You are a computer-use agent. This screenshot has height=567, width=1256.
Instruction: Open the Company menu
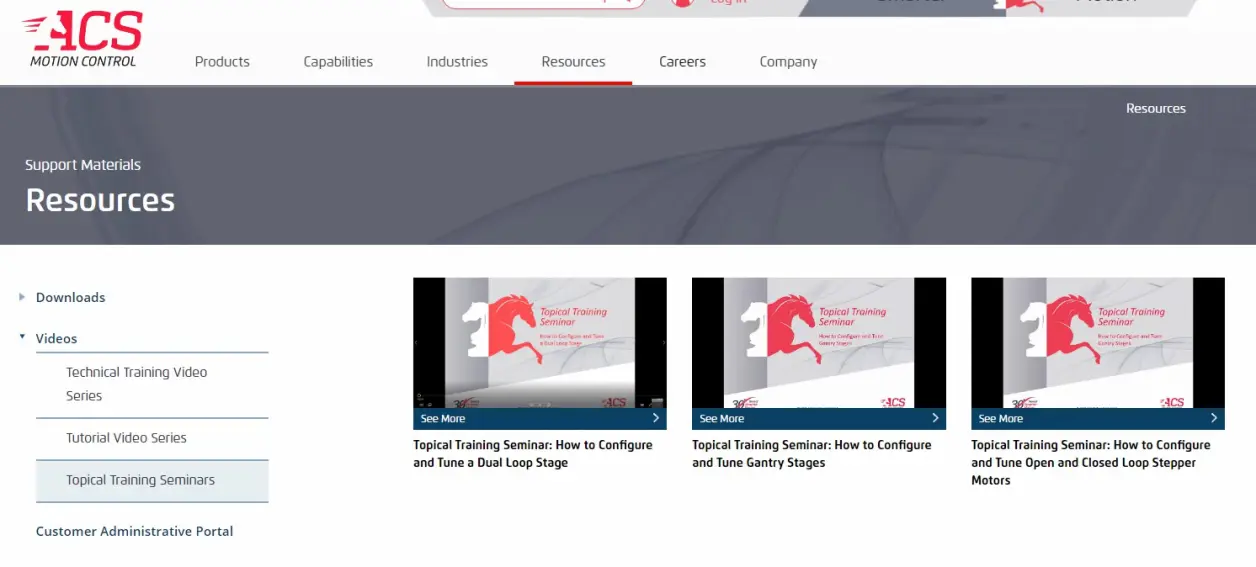point(788,62)
